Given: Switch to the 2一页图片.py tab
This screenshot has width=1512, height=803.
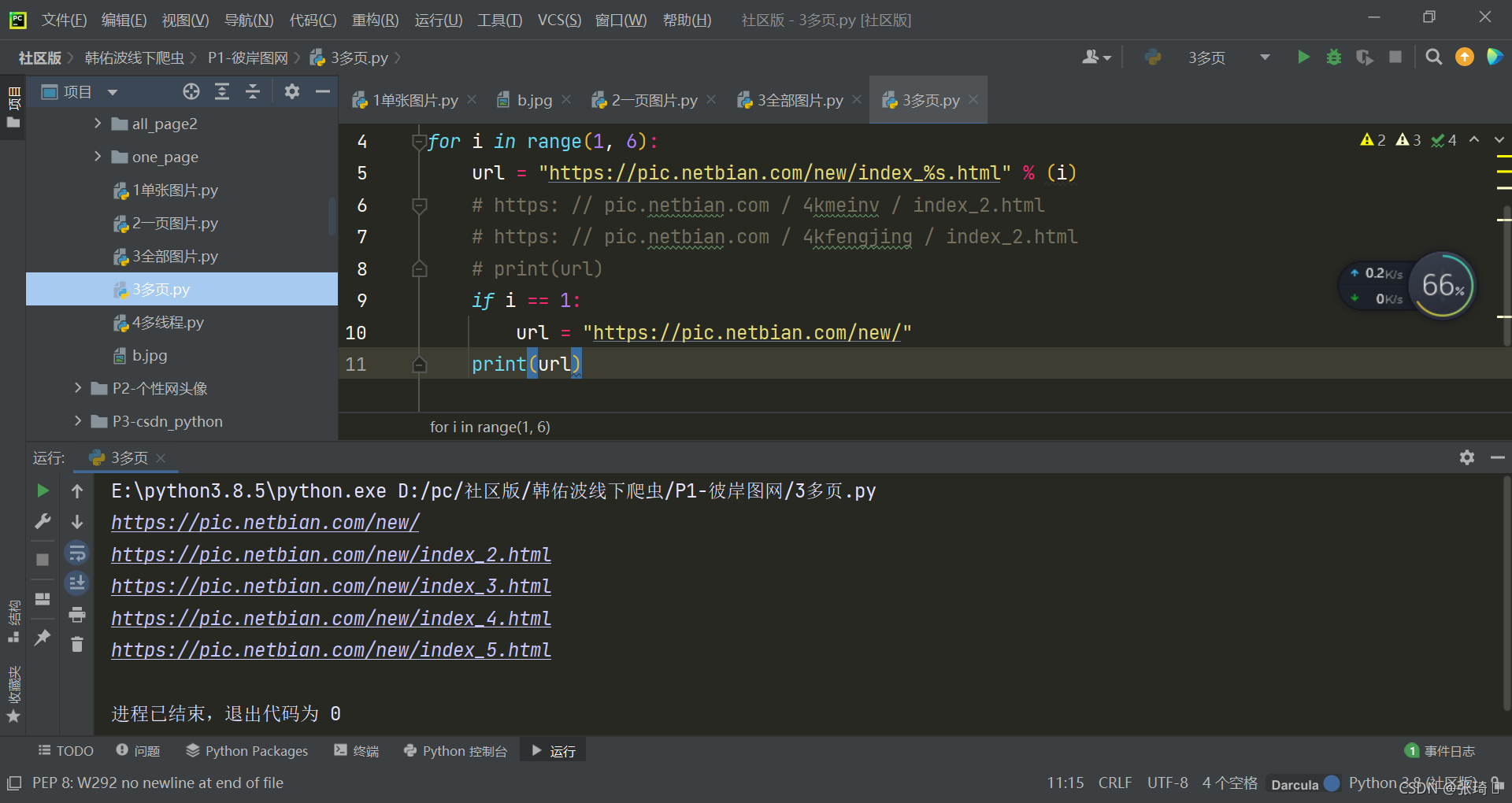Looking at the screenshot, I should tap(645, 100).
